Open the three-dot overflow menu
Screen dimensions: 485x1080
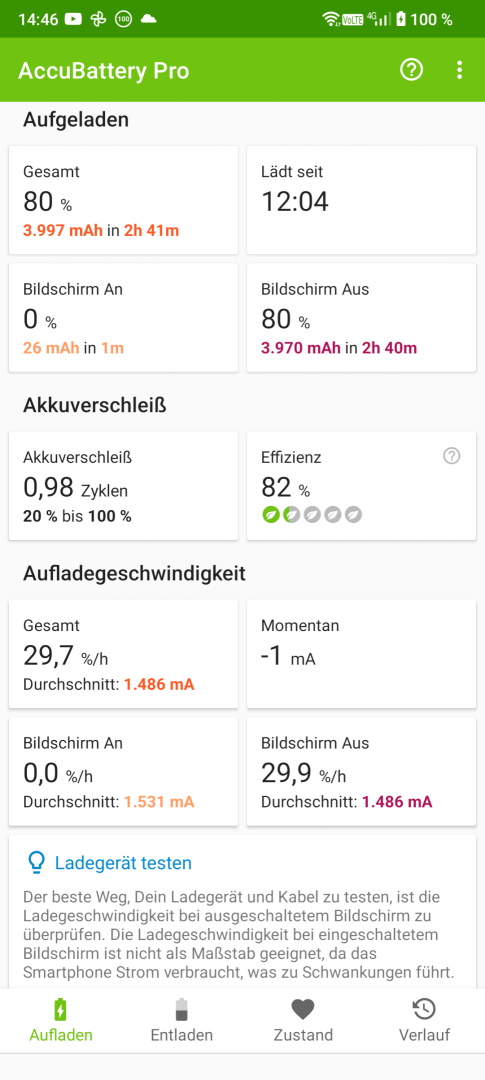point(460,70)
